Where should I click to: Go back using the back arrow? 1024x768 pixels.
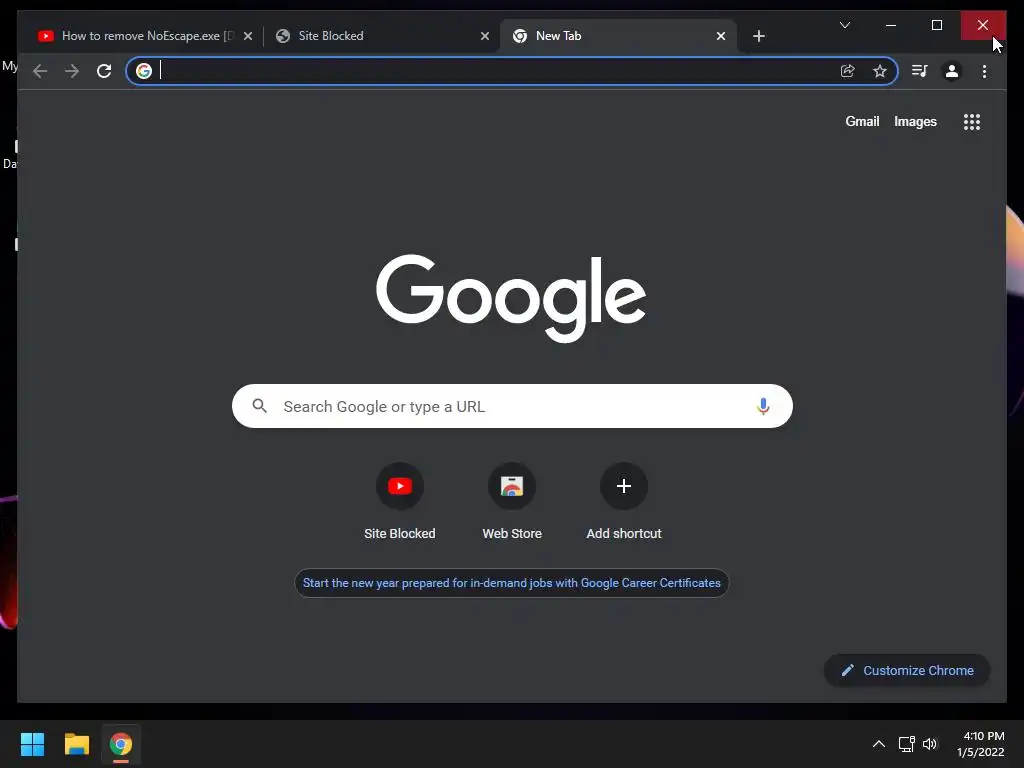pos(40,71)
